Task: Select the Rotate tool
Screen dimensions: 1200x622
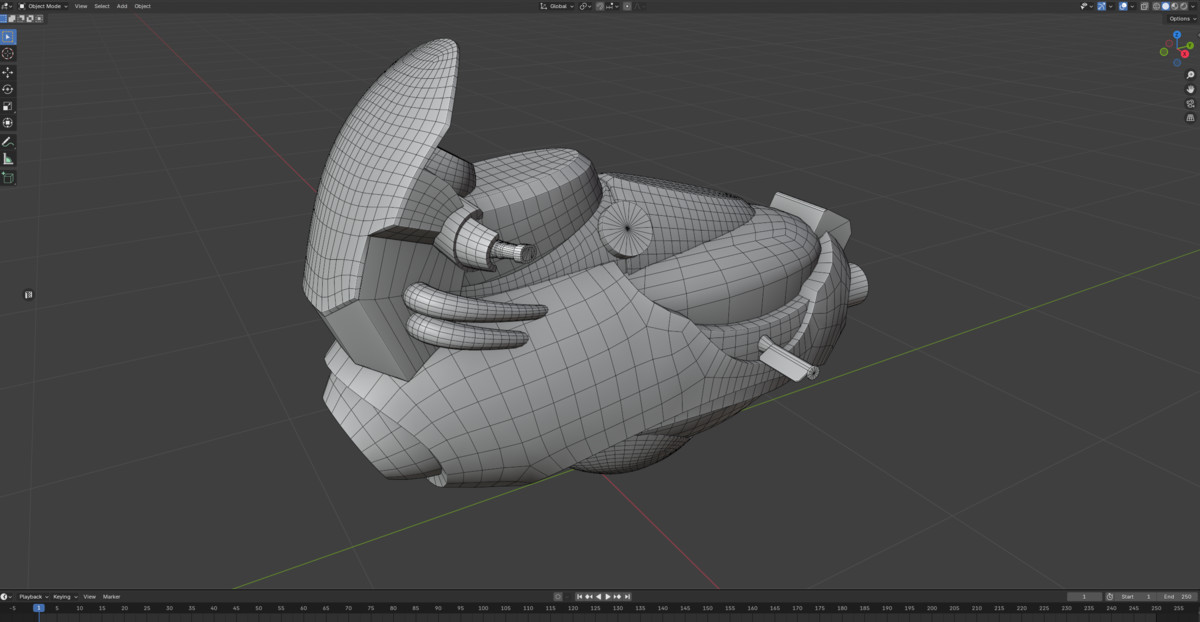Action: [x=7, y=87]
